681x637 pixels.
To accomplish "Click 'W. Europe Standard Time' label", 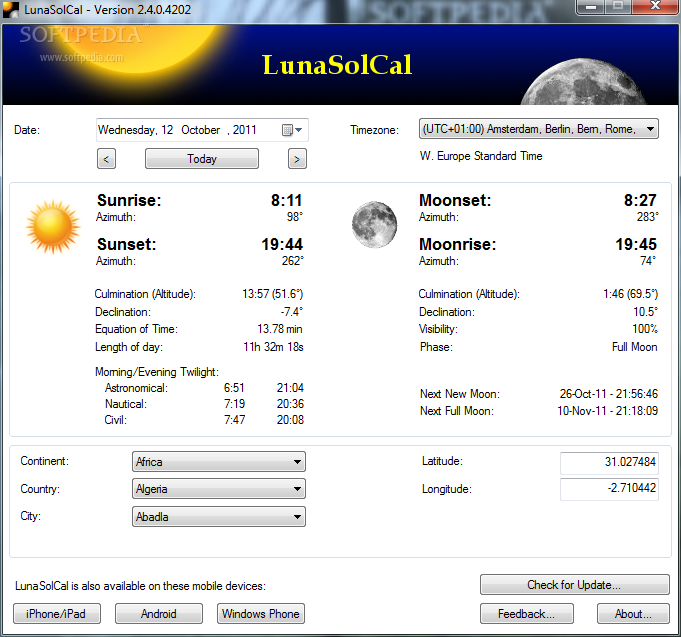I will (481, 156).
